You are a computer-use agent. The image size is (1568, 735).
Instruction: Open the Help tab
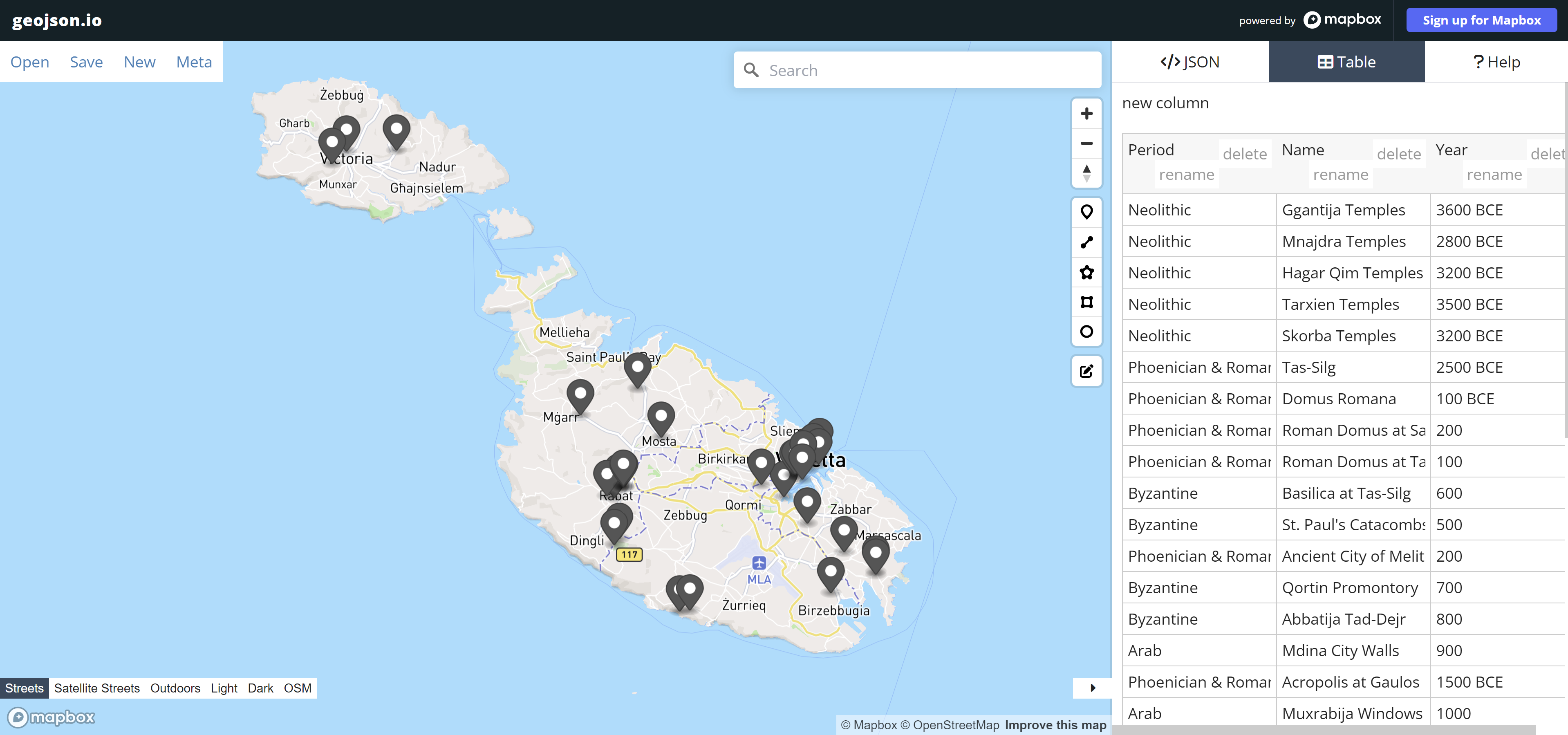click(x=1496, y=62)
